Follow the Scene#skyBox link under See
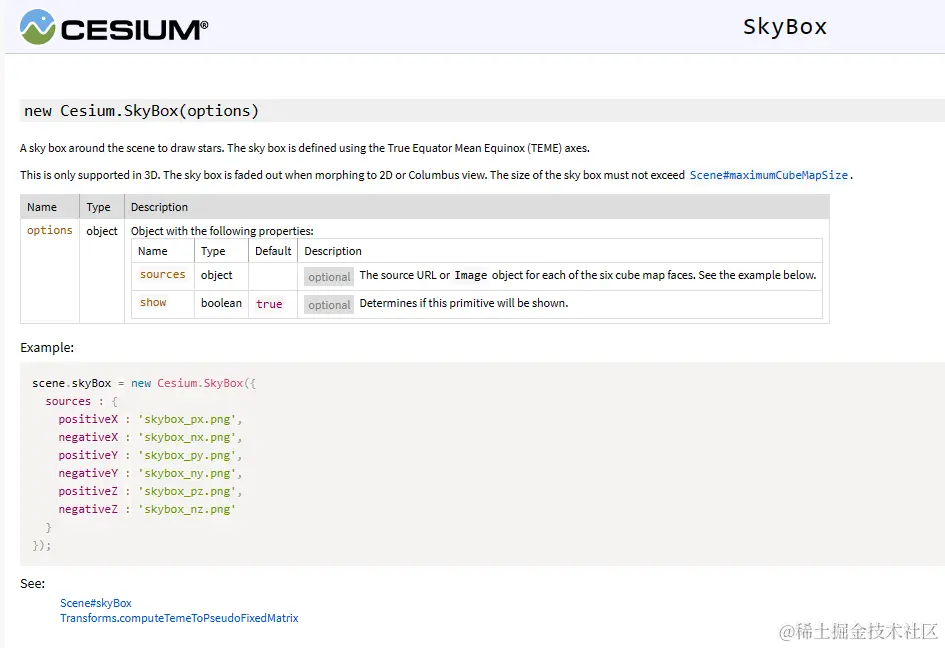The image size is (945, 648). pos(96,603)
